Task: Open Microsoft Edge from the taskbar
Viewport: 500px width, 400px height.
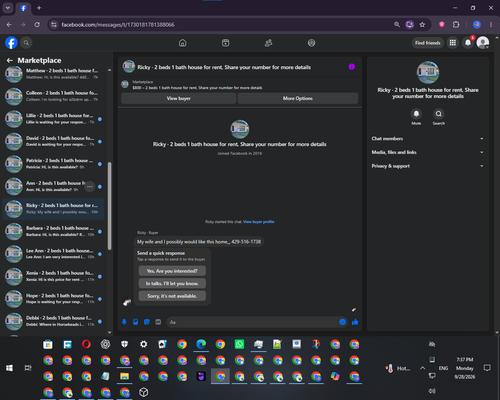Action: coord(201,344)
